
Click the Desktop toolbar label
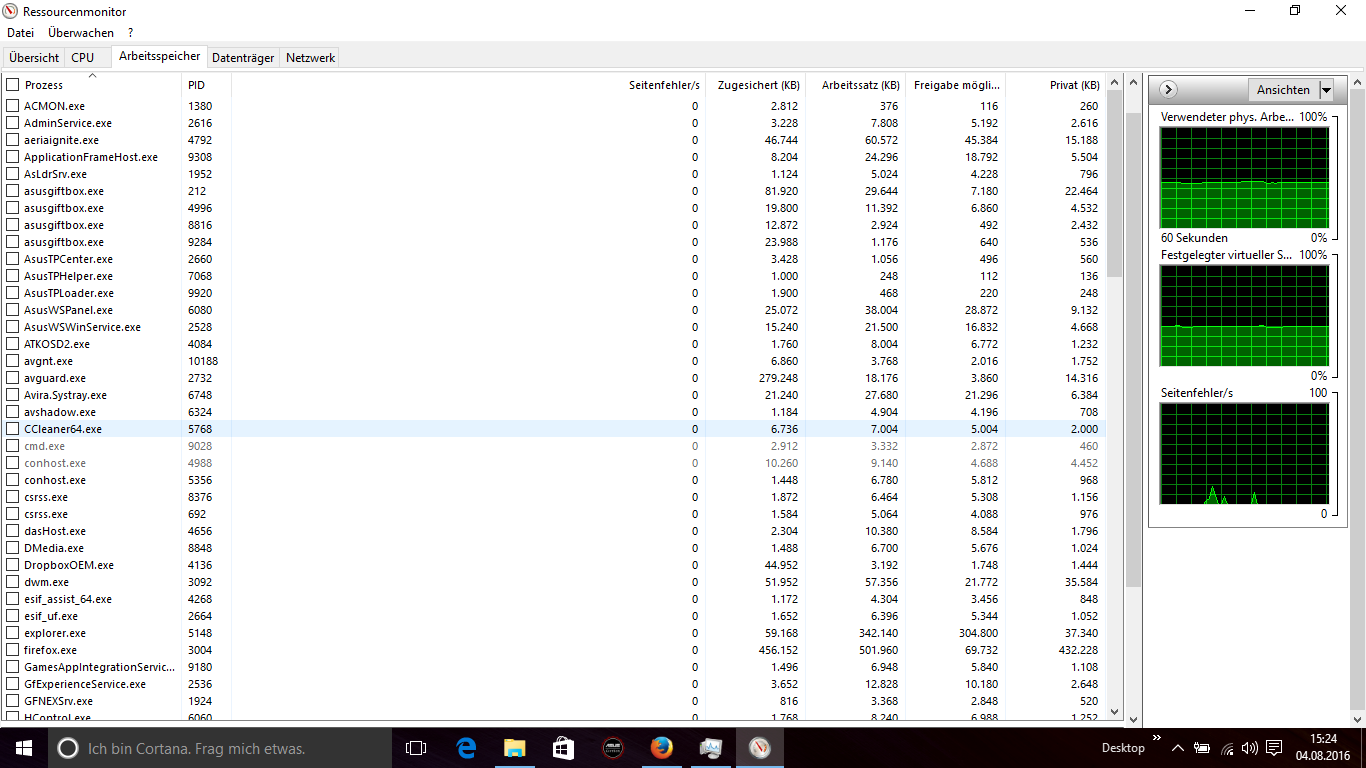click(x=1123, y=748)
